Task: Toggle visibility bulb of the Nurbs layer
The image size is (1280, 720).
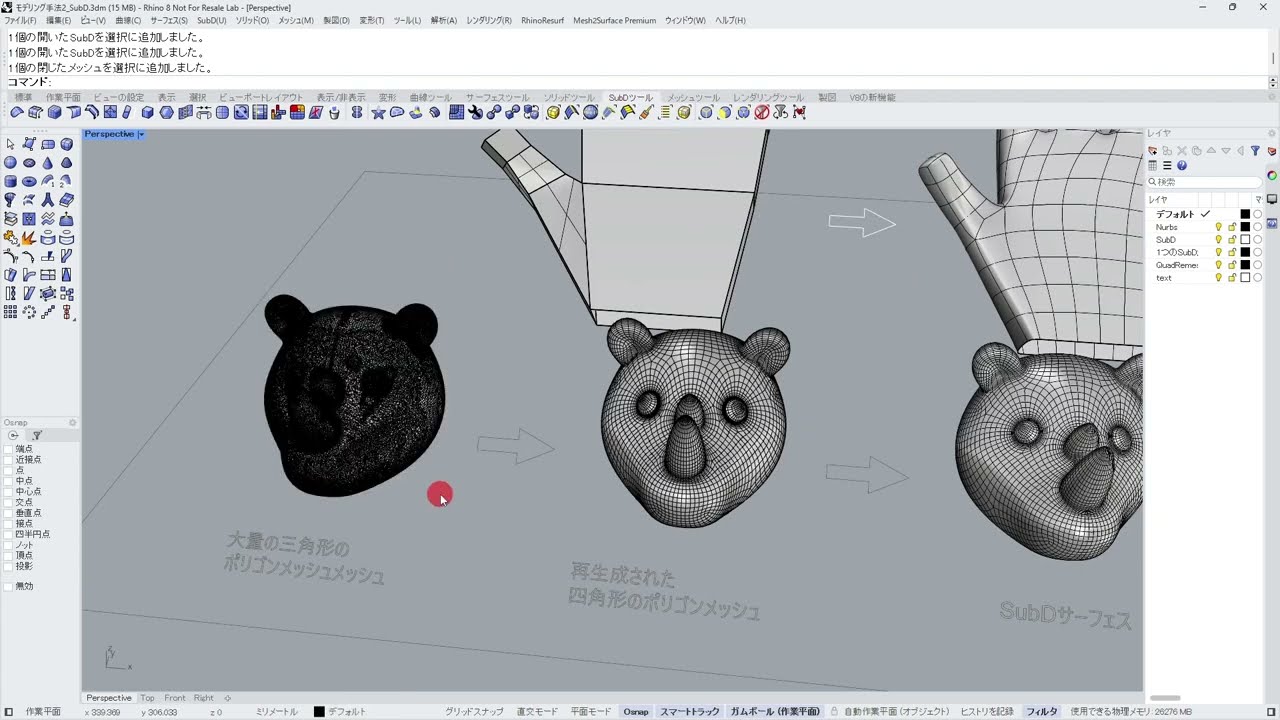Action: tap(1219, 227)
